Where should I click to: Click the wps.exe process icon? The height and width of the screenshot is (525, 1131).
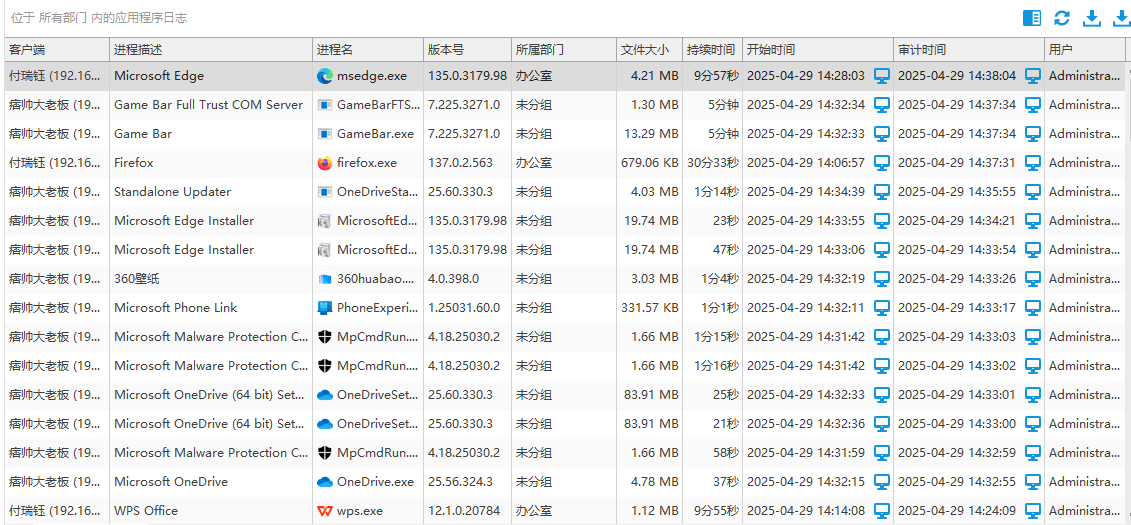tap(325, 511)
